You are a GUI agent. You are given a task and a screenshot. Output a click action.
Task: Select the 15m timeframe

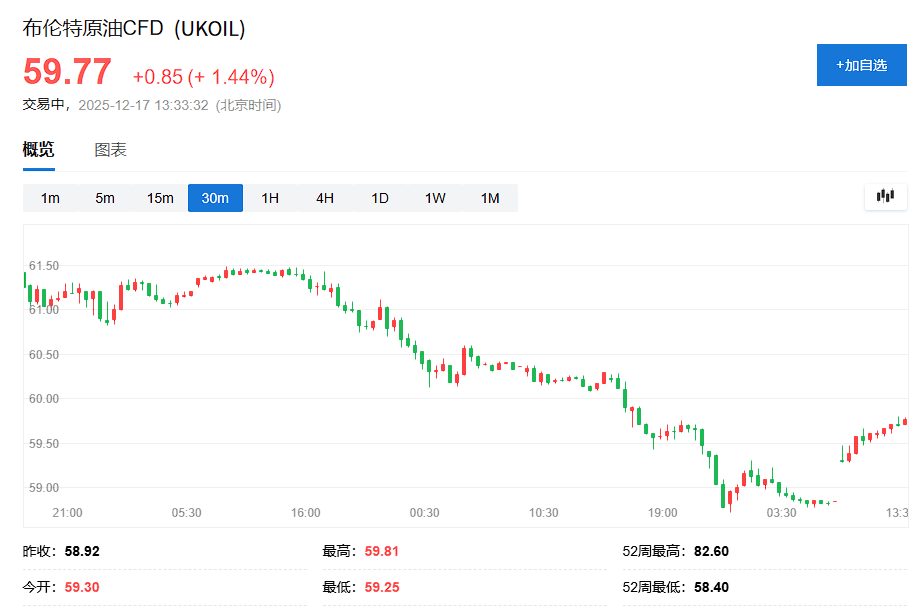coord(159,198)
